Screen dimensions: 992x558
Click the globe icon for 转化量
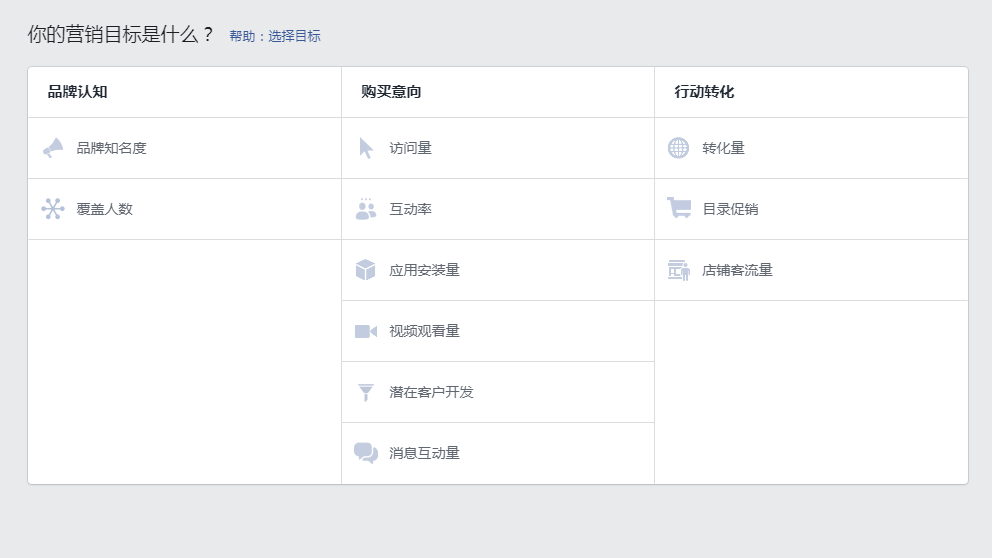pyautogui.click(x=678, y=148)
